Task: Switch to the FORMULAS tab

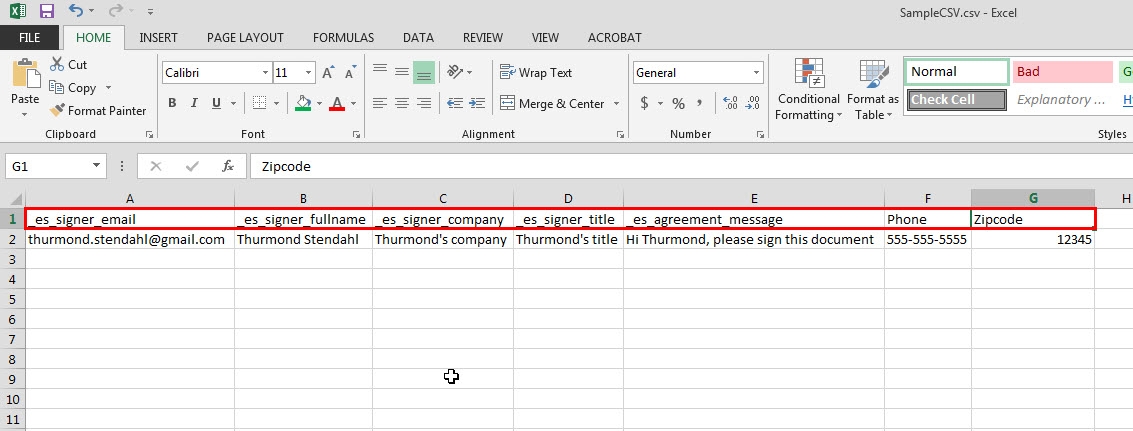Action: [343, 38]
